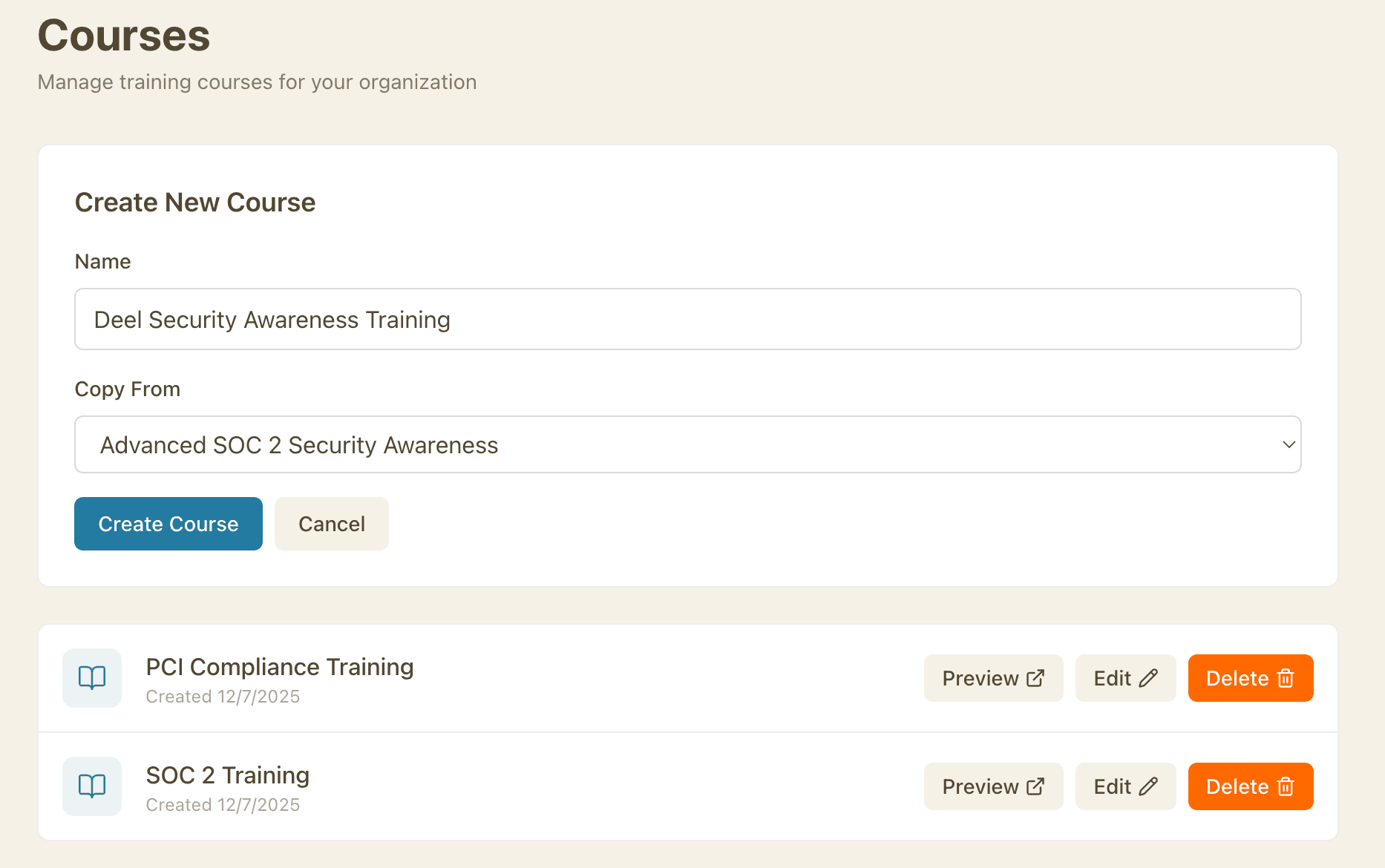Click the trash icon on PCI Compliance Delete button

(1284, 677)
